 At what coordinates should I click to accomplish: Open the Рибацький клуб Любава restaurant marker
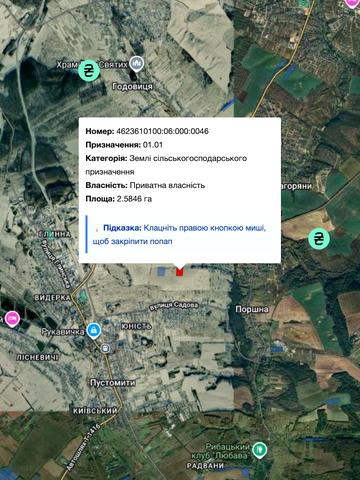click(x=259, y=450)
